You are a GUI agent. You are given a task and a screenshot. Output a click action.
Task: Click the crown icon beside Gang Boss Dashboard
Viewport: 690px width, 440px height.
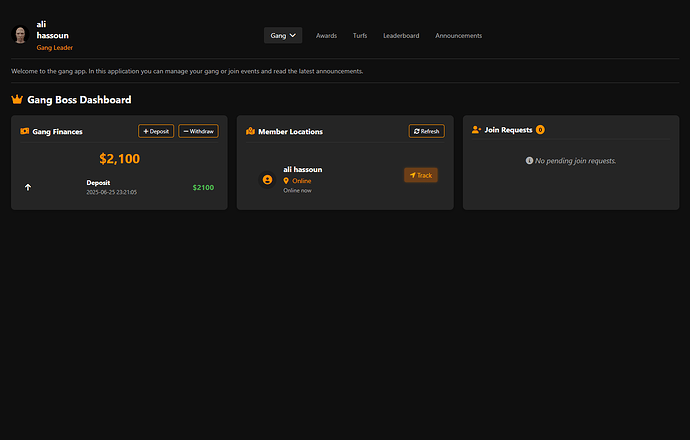(x=17, y=99)
